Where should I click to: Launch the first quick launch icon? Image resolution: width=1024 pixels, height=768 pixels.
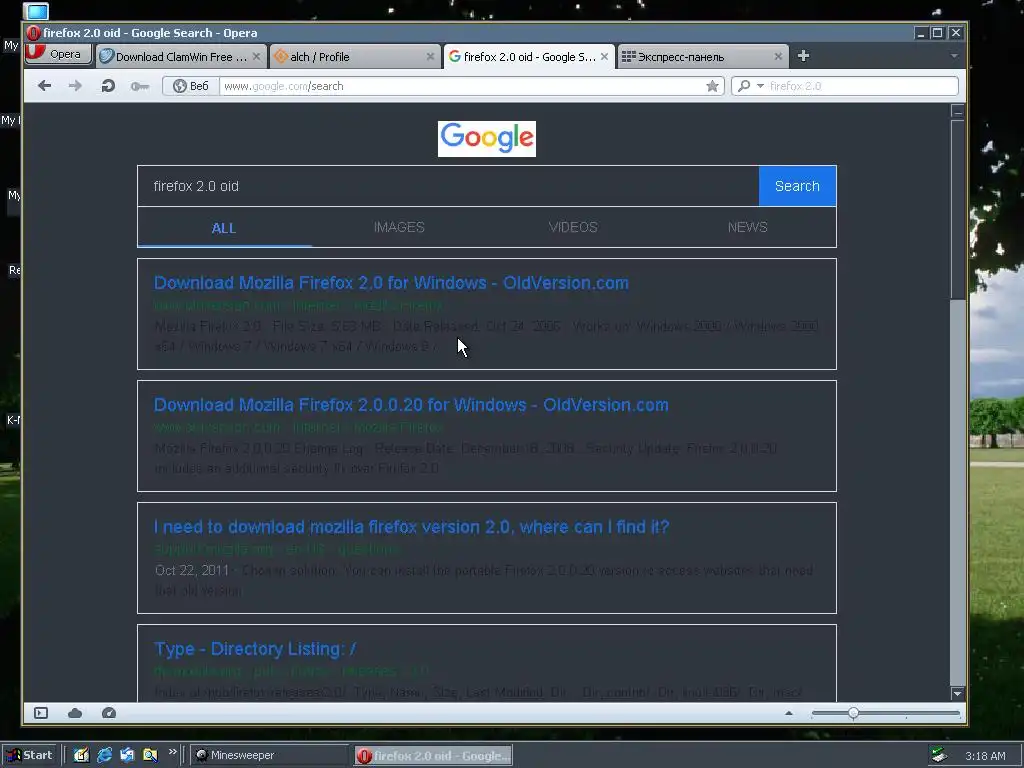pos(81,755)
